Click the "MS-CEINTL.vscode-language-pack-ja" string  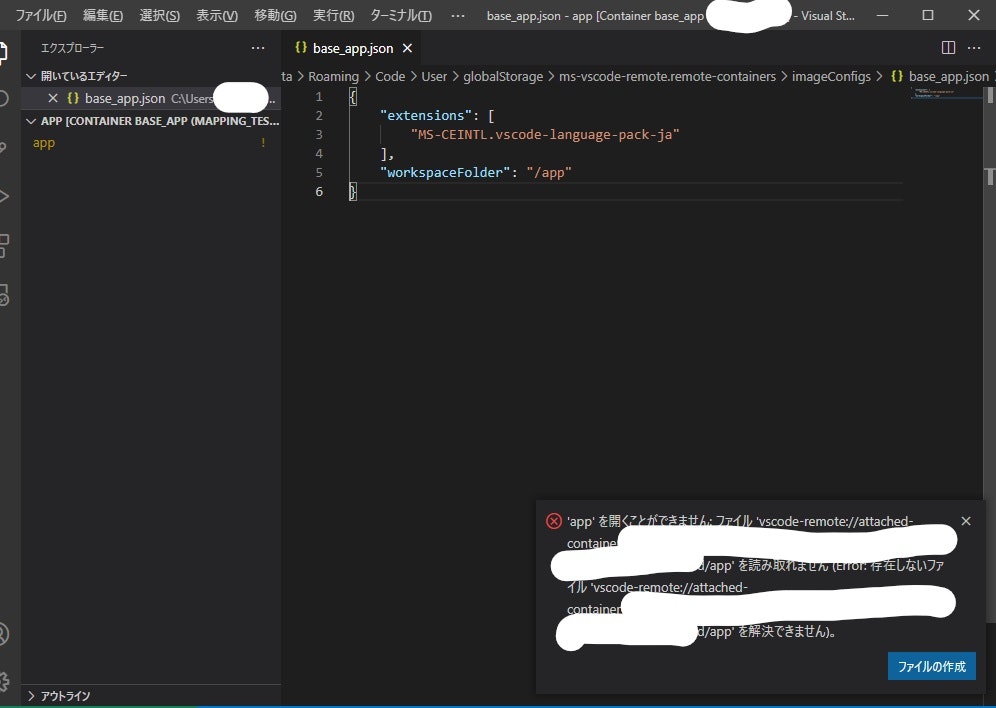545,135
